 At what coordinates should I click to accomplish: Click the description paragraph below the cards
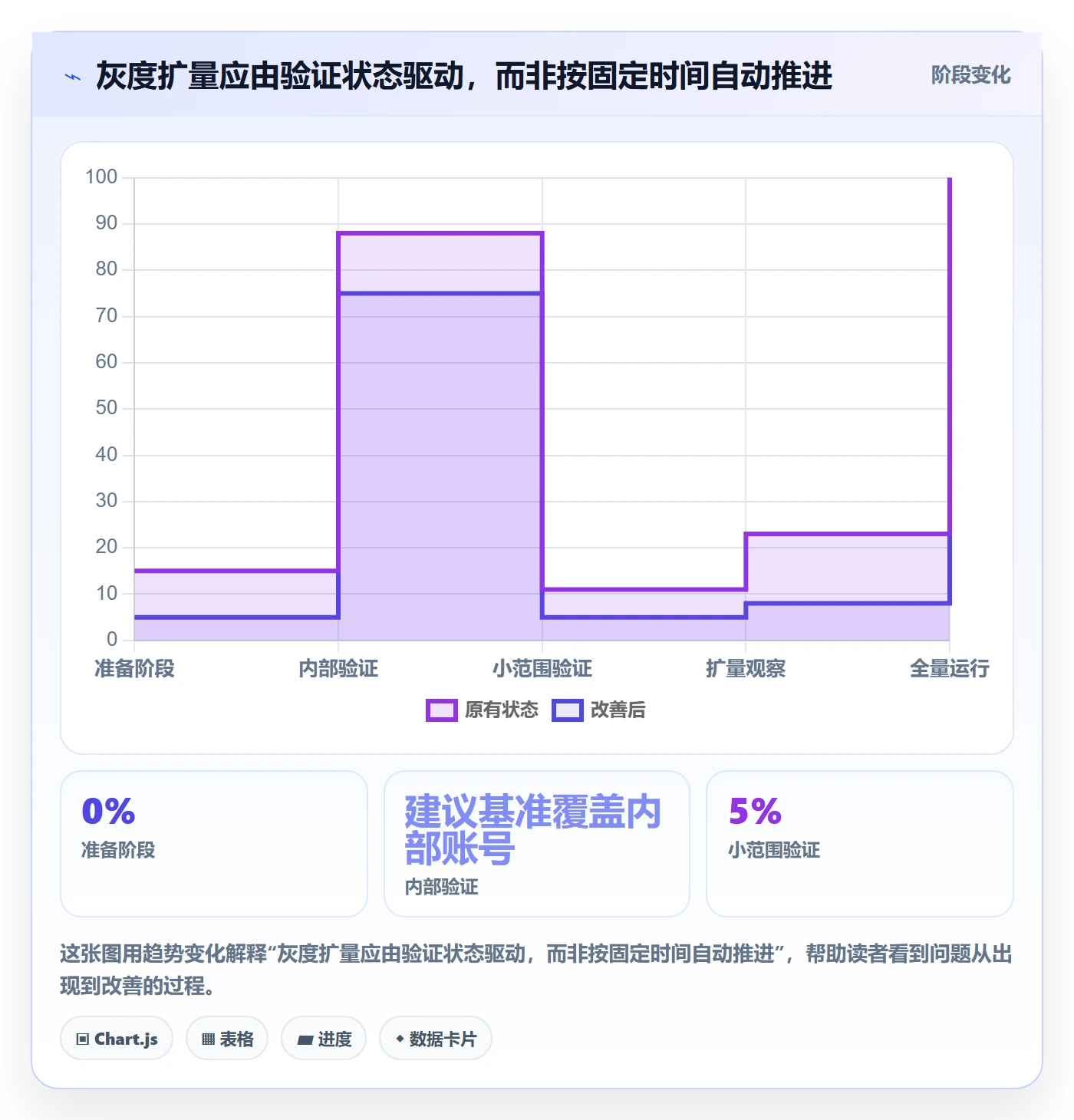(536, 970)
